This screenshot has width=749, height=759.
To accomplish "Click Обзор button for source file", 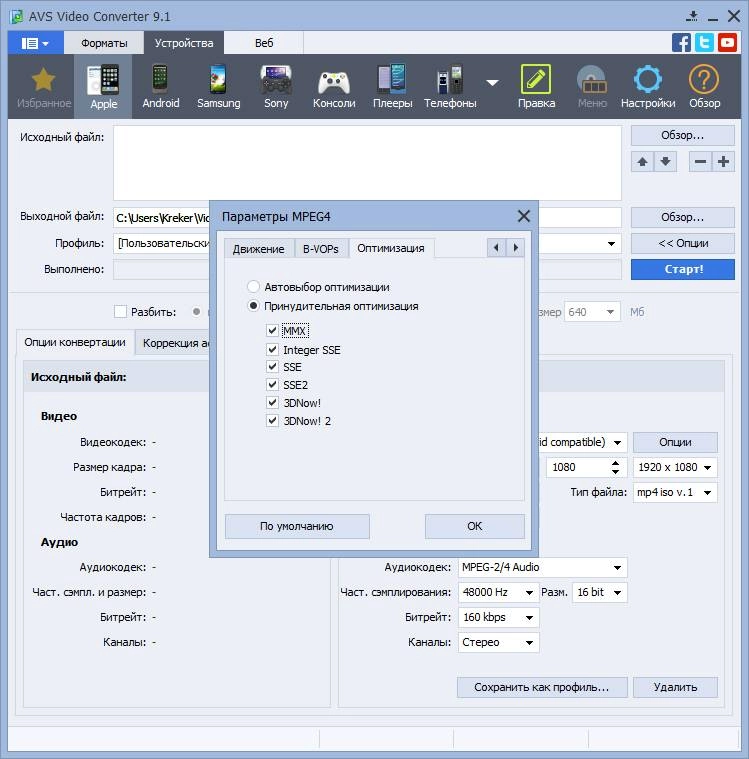I will 683,136.
